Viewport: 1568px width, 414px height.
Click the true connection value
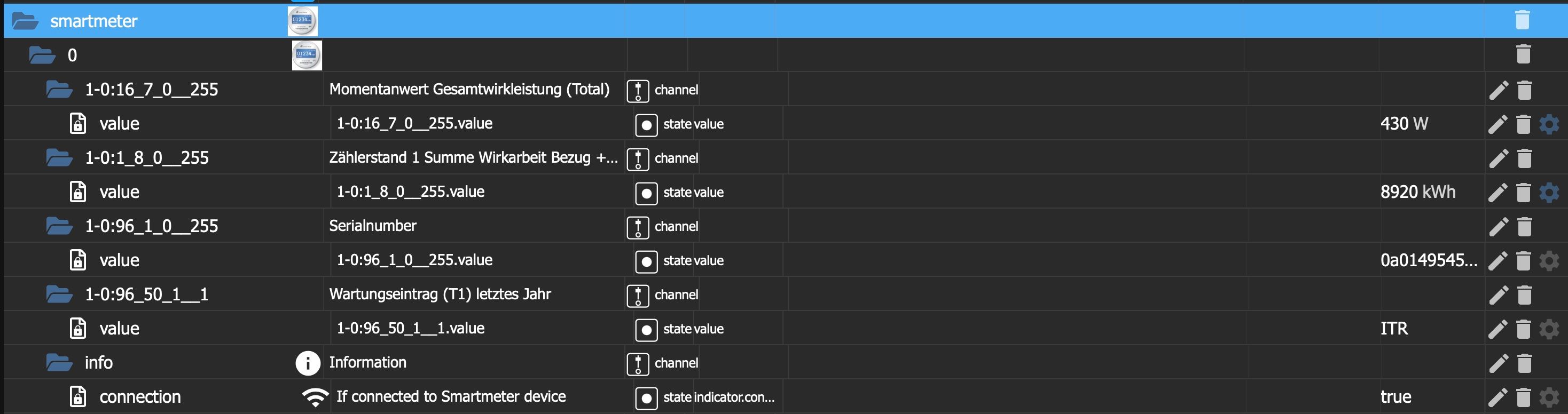coord(1395,397)
